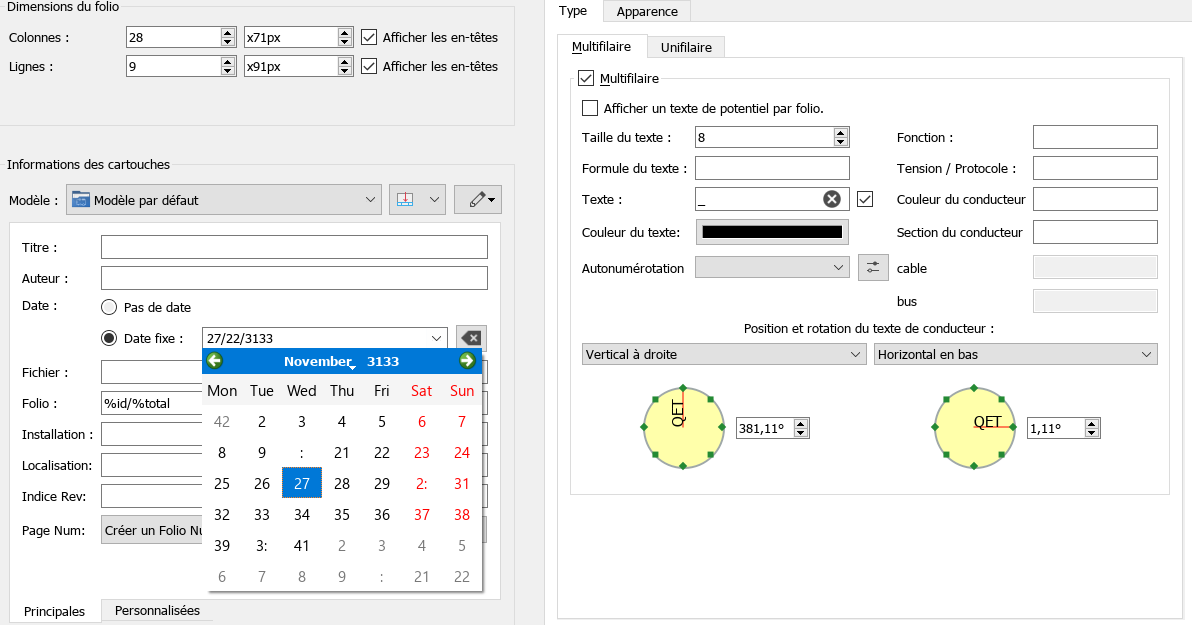Switch to the Unifilaire tab
The height and width of the screenshot is (625, 1192).
(x=686, y=47)
